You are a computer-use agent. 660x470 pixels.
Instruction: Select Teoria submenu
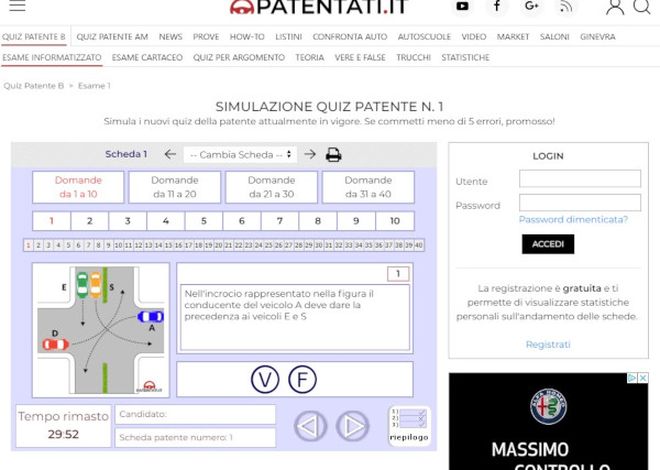[309, 57]
